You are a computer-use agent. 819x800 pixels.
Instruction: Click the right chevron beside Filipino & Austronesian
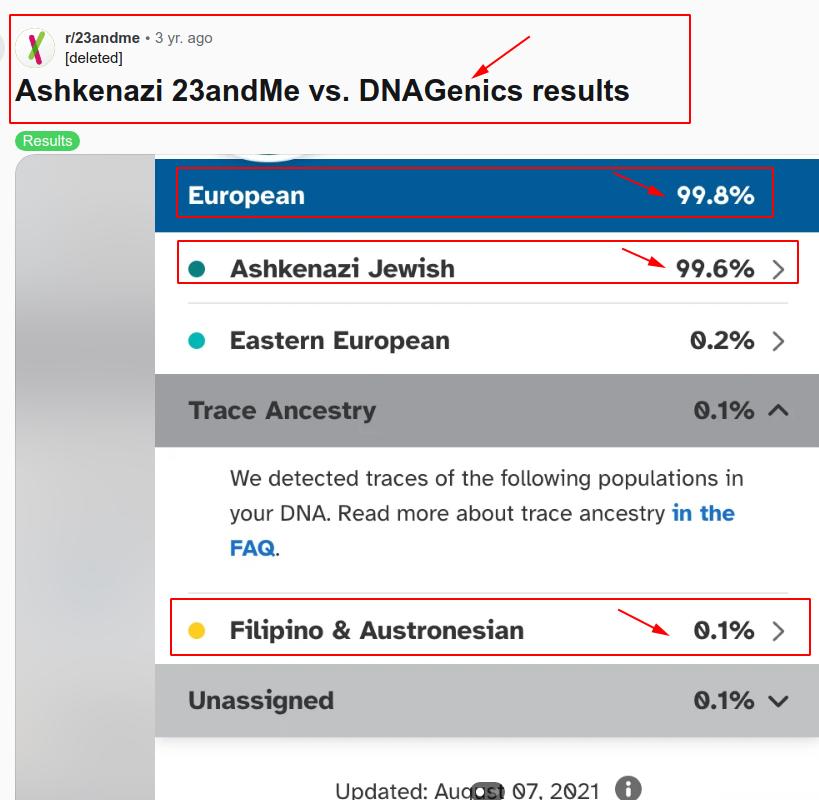pyautogui.click(x=779, y=631)
